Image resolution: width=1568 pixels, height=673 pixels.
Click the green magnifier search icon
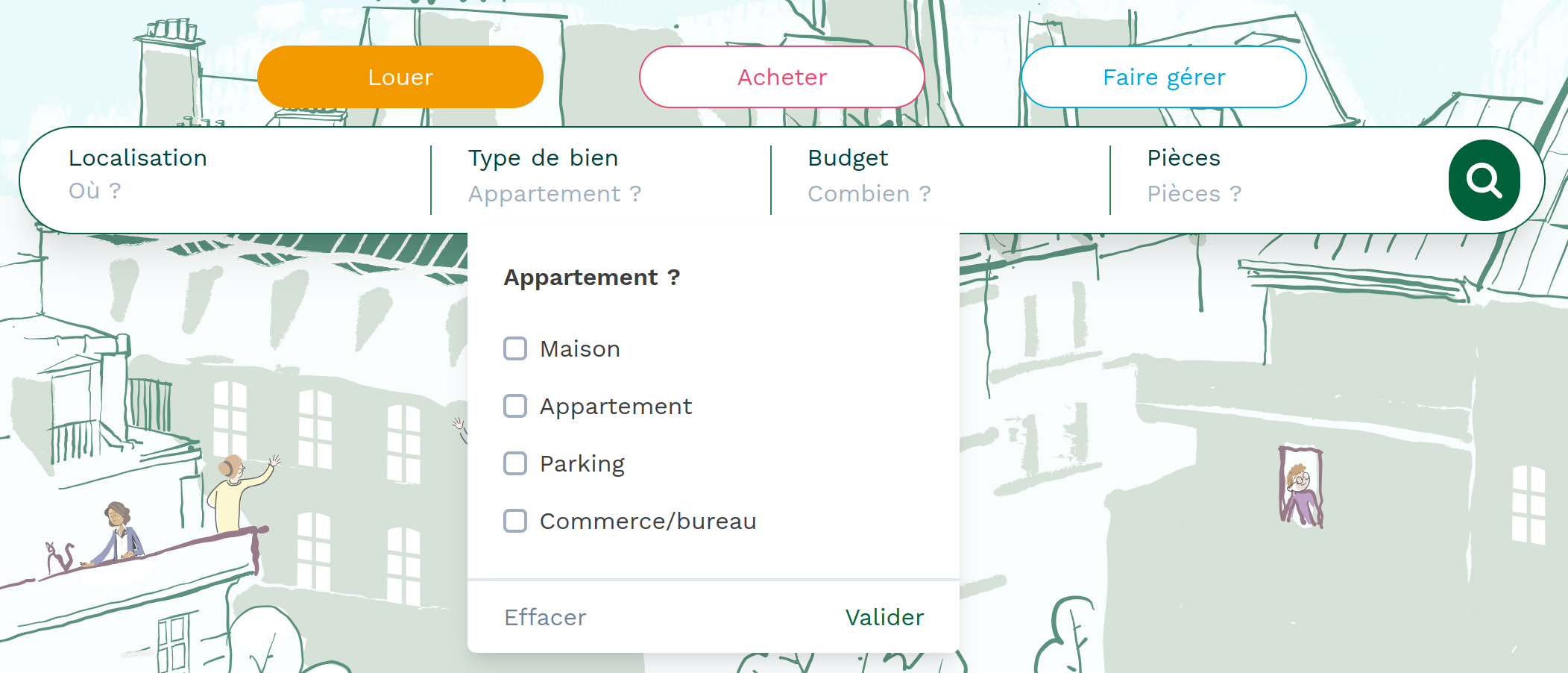[x=1484, y=181]
